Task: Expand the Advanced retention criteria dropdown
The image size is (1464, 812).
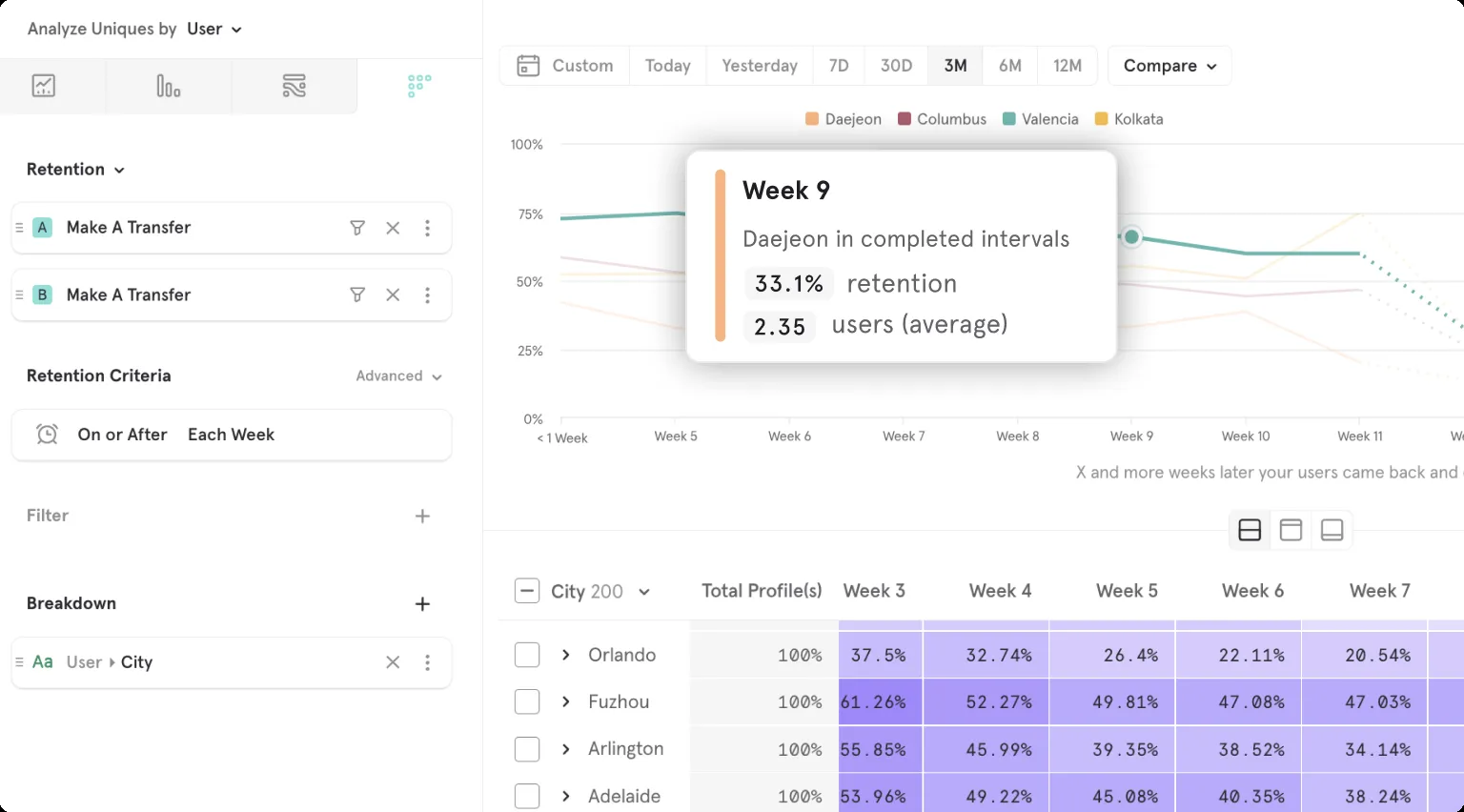Action: tap(399, 376)
